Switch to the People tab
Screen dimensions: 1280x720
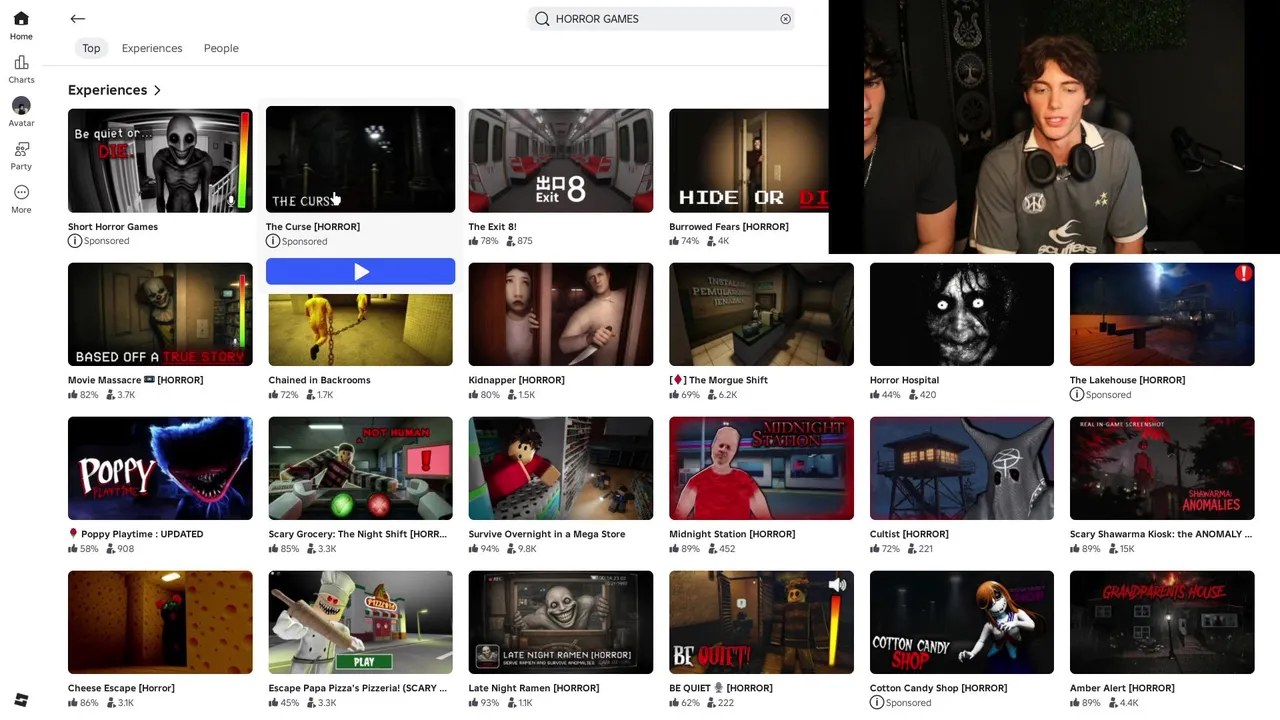point(221,48)
